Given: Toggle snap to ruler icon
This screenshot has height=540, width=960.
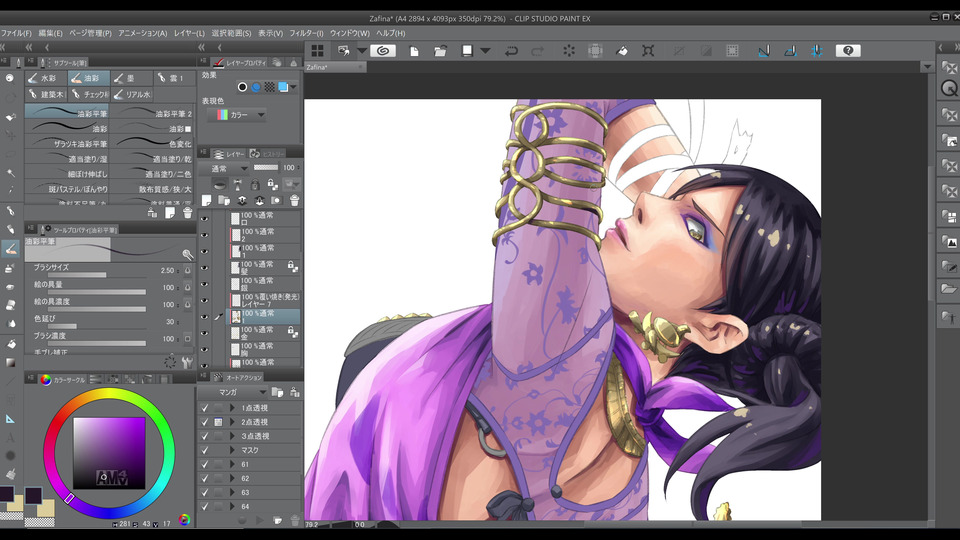Looking at the screenshot, I should pyautogui.click(x=763, y=51).
